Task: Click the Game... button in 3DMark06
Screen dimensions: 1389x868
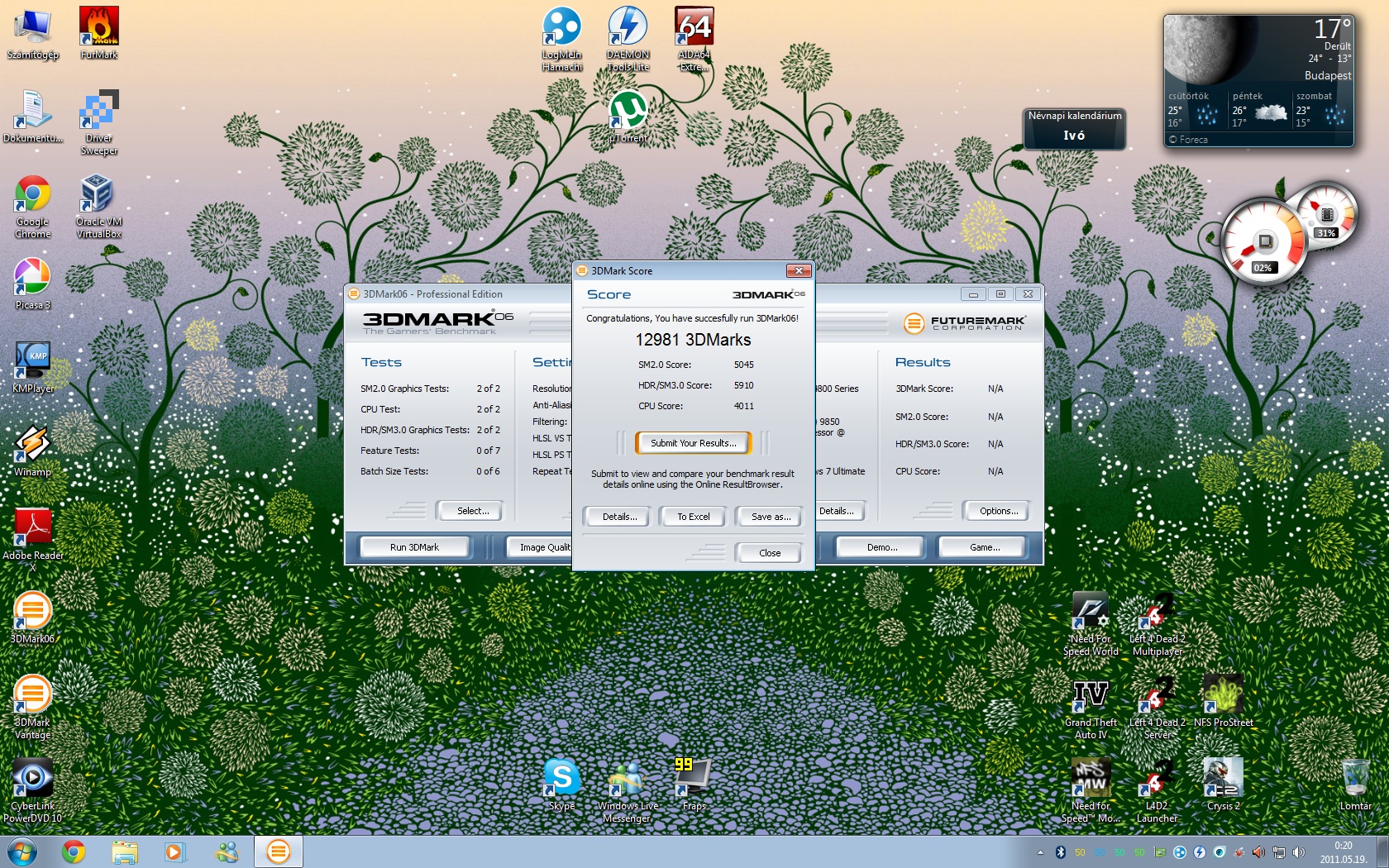Action: tap(984, 547)
